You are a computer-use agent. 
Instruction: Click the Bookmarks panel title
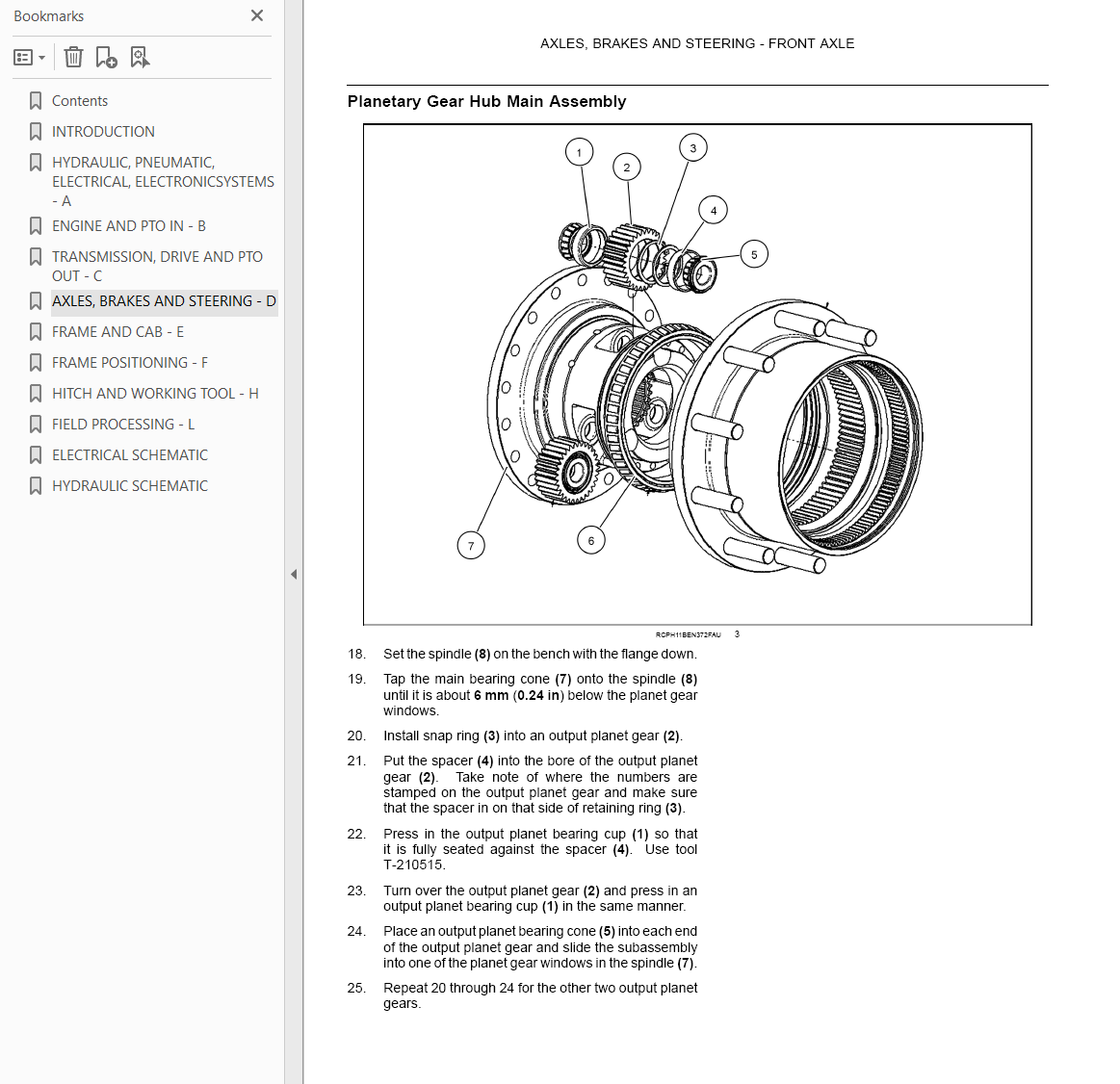click(x=48, y=15)
